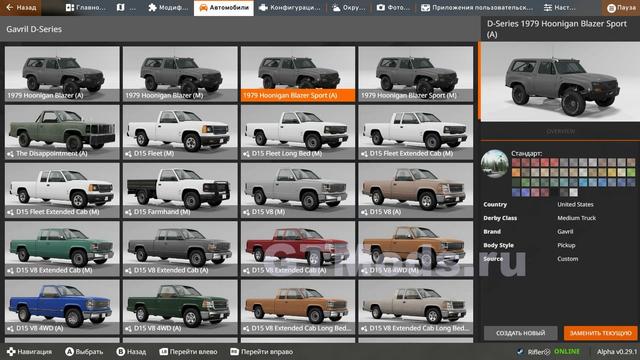Pick the lime green swatch in Стандарт palette
The image size is (640, 360).
[x=631, y=172]
